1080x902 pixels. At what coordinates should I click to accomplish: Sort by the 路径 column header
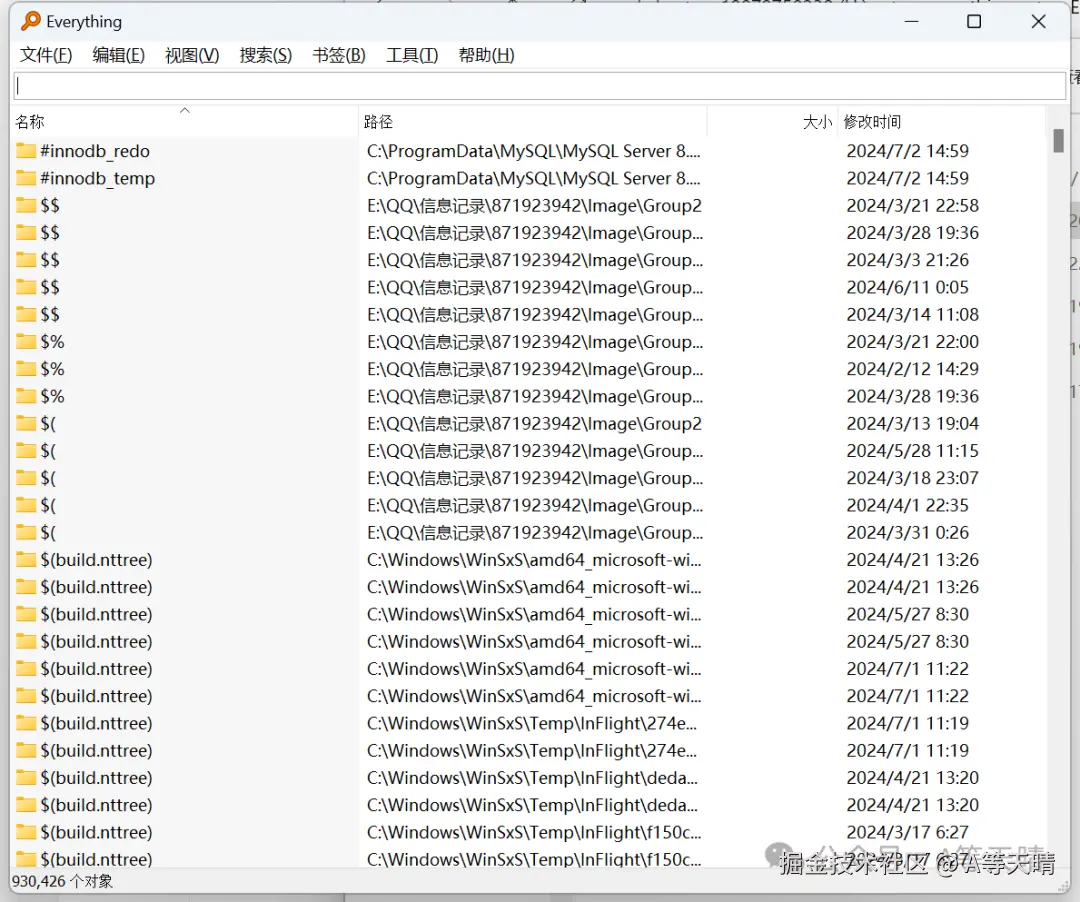(x=533, y=122)
